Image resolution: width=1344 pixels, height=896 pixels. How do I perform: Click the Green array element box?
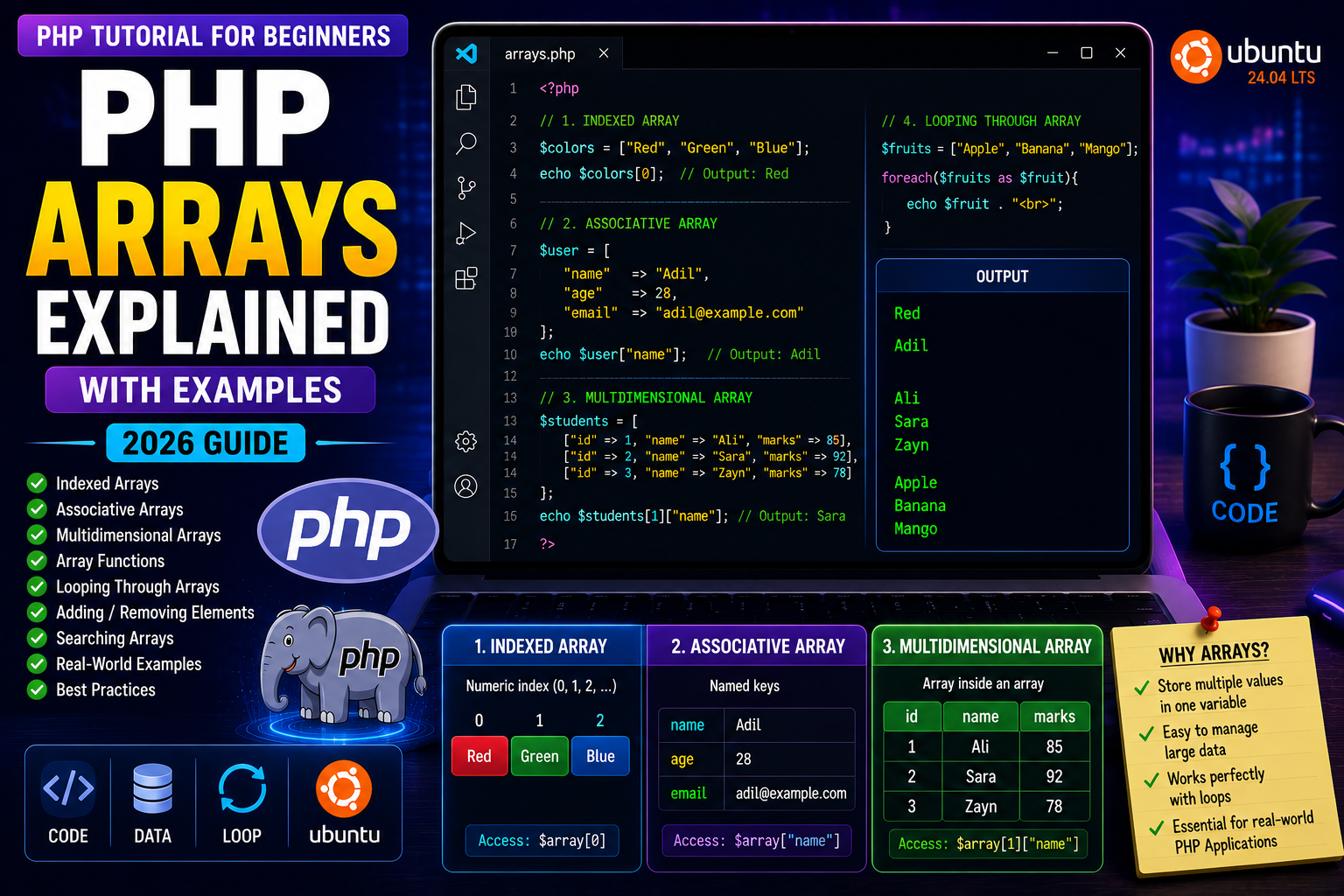coord(540,756)
